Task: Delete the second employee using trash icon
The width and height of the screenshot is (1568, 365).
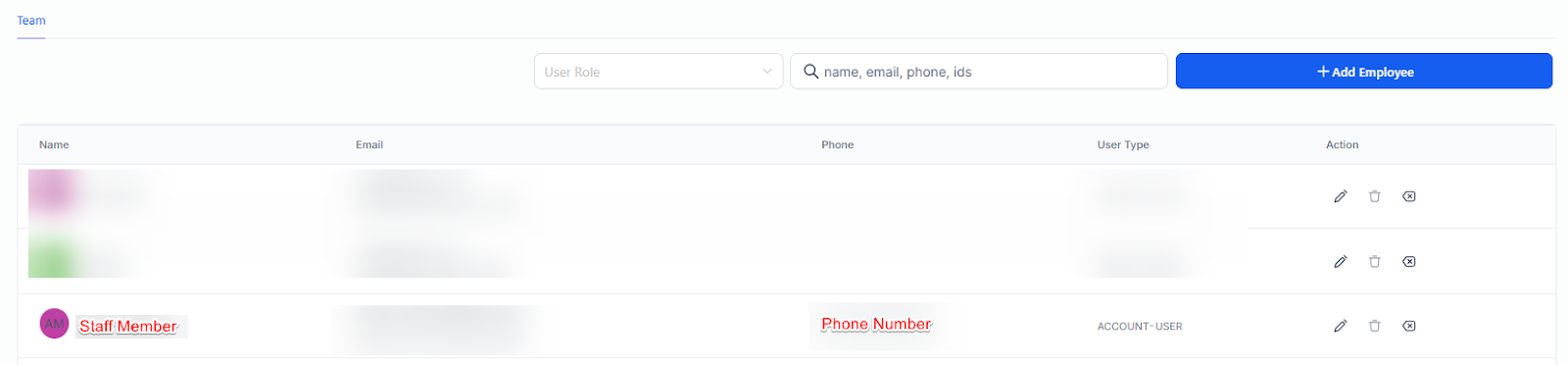Action: [x=1374, y=261]
